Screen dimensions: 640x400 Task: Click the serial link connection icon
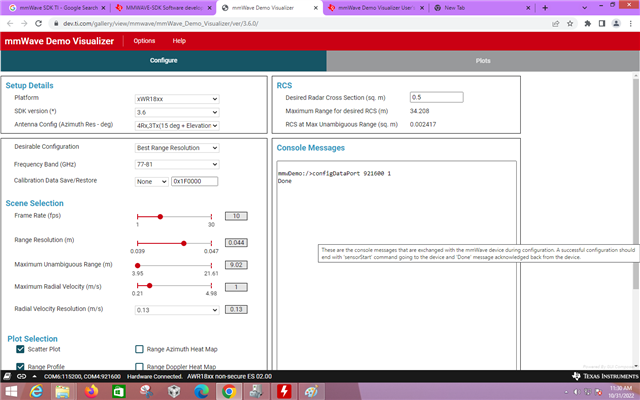21,376
